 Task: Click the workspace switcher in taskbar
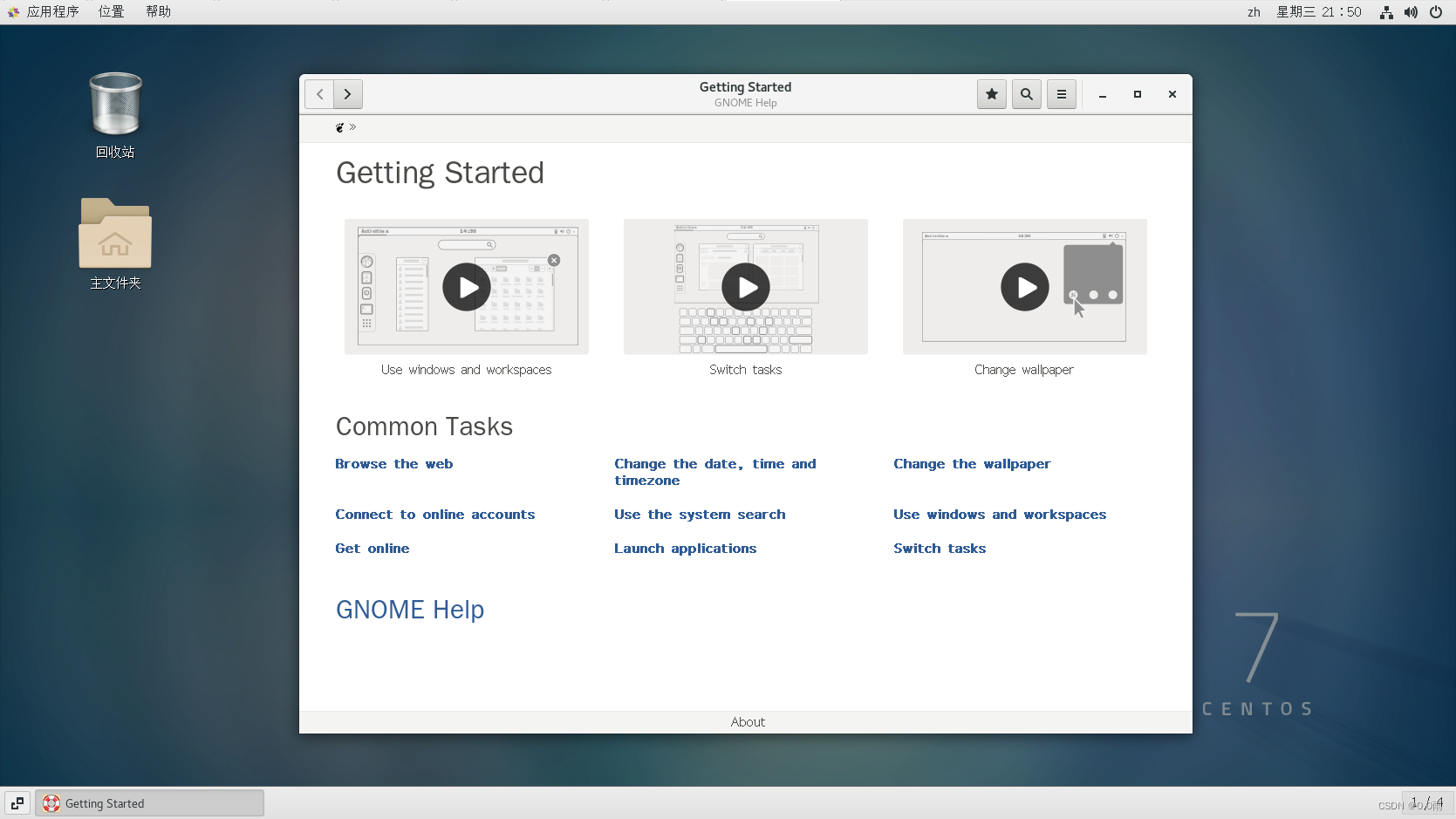pos(1427,802)
